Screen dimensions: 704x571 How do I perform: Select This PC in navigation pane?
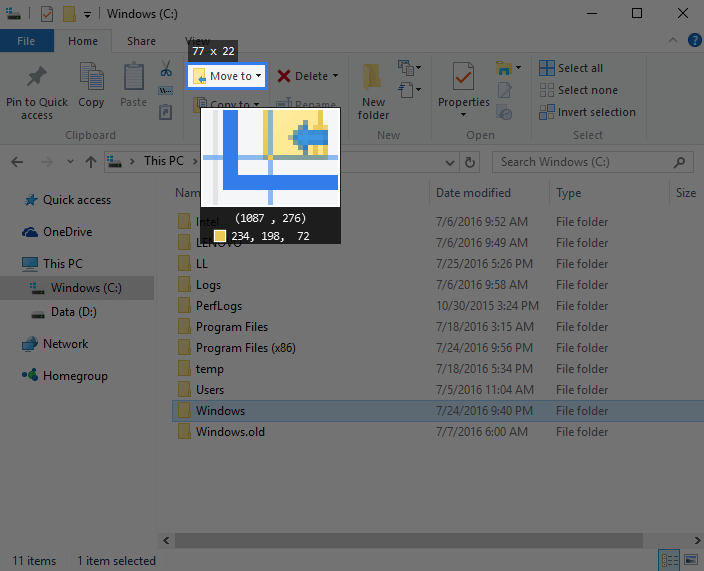tap(63, 264)
